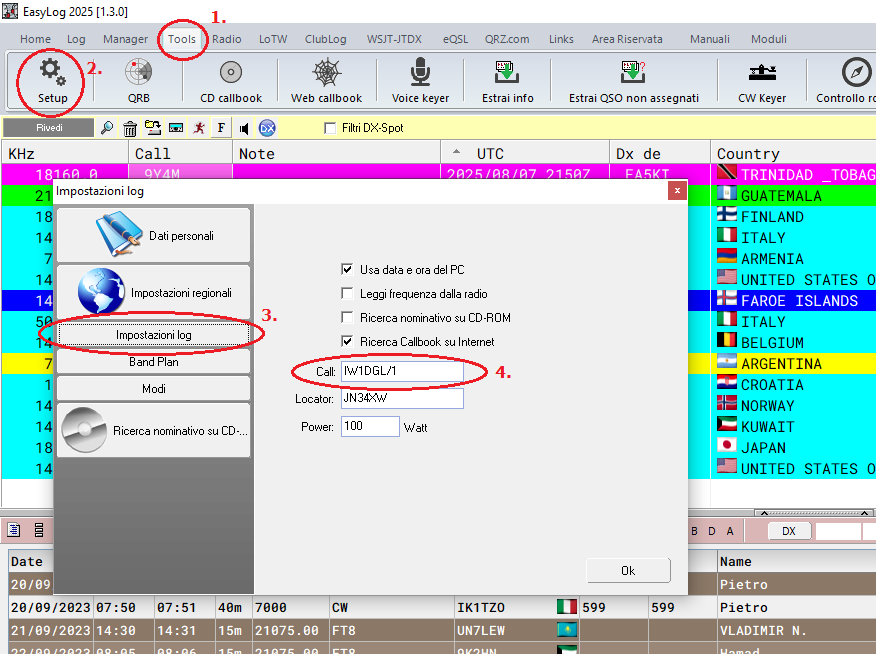Click the blue DX globe icon
This screenshot has height=654, width=876.
coord(267,128)
